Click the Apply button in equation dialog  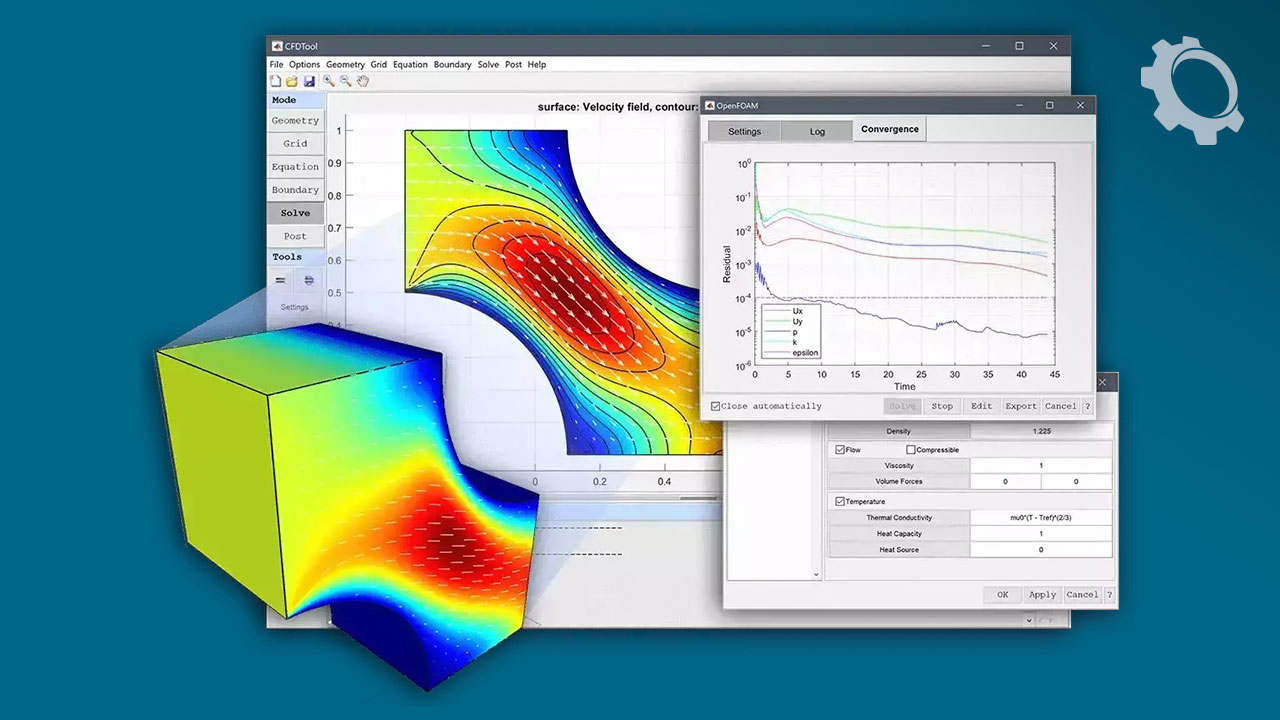(1042, 594)
